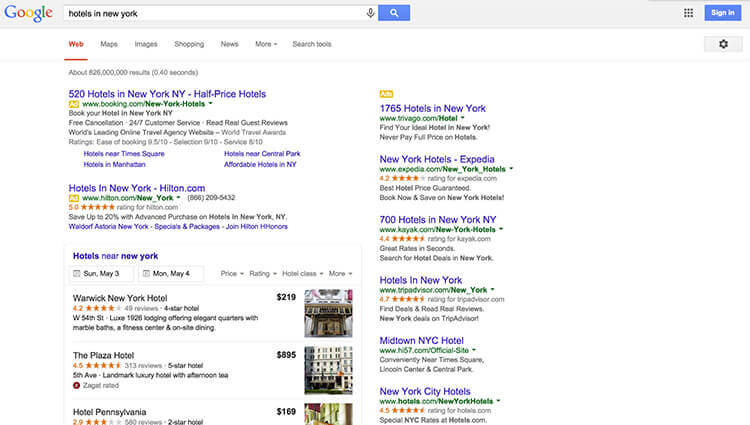
Task: Click The Plaza Hotel photo
Action: (x=328, y=371)
